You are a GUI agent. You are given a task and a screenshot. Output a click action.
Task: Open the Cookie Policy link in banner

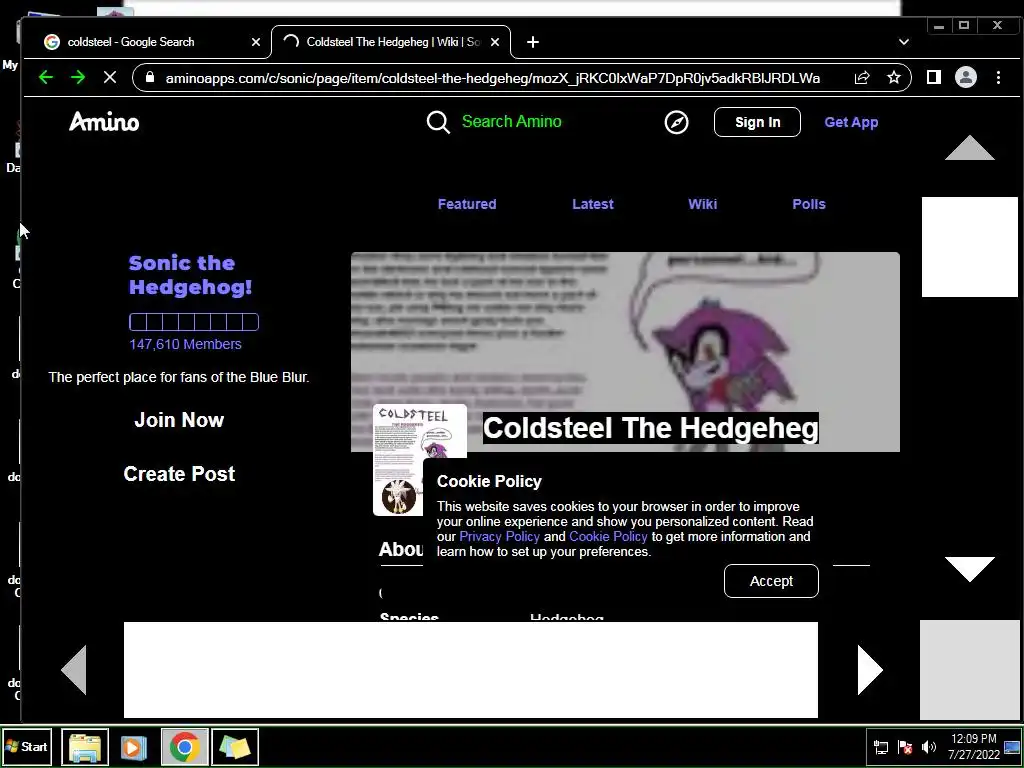coord(608,537)
